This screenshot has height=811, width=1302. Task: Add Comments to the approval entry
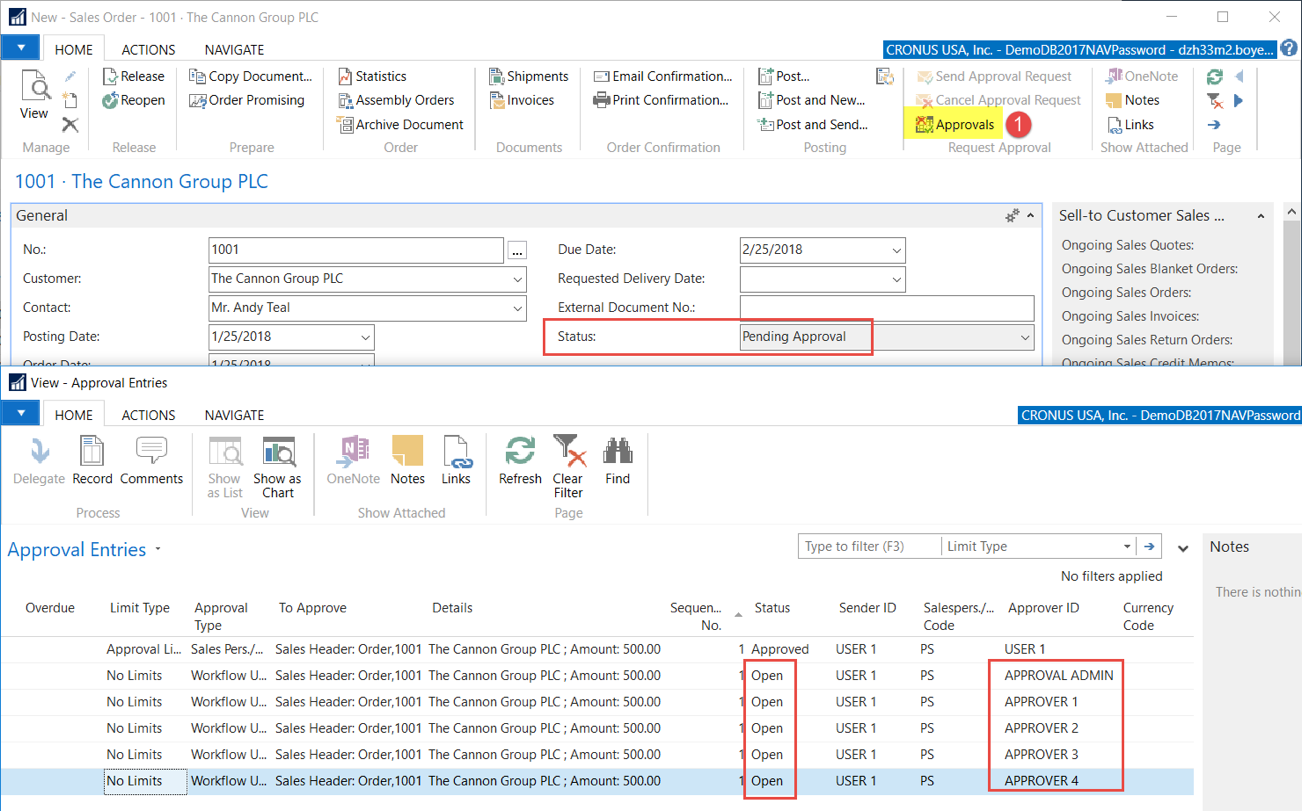click(151, 462)
